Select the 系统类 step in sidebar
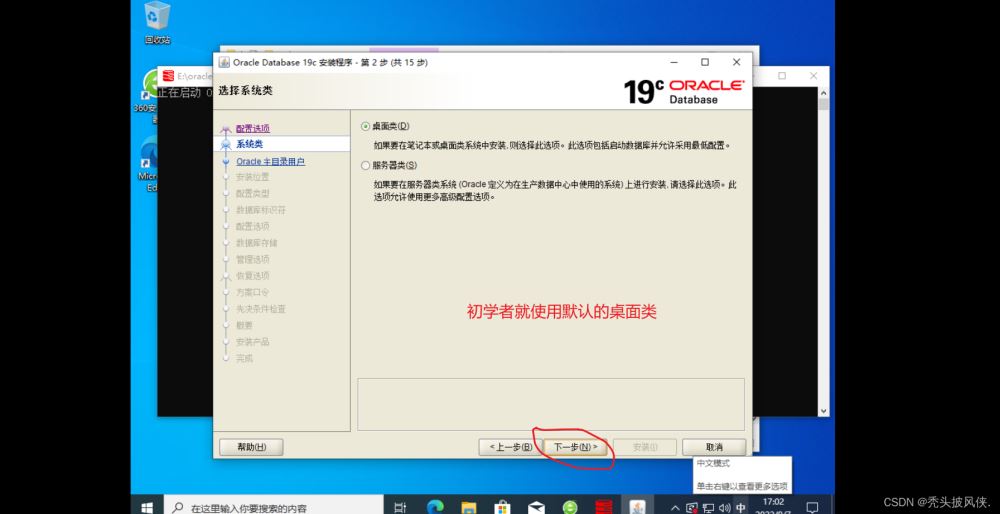This screenshot has width=1000, height=514. coord(249,144)
